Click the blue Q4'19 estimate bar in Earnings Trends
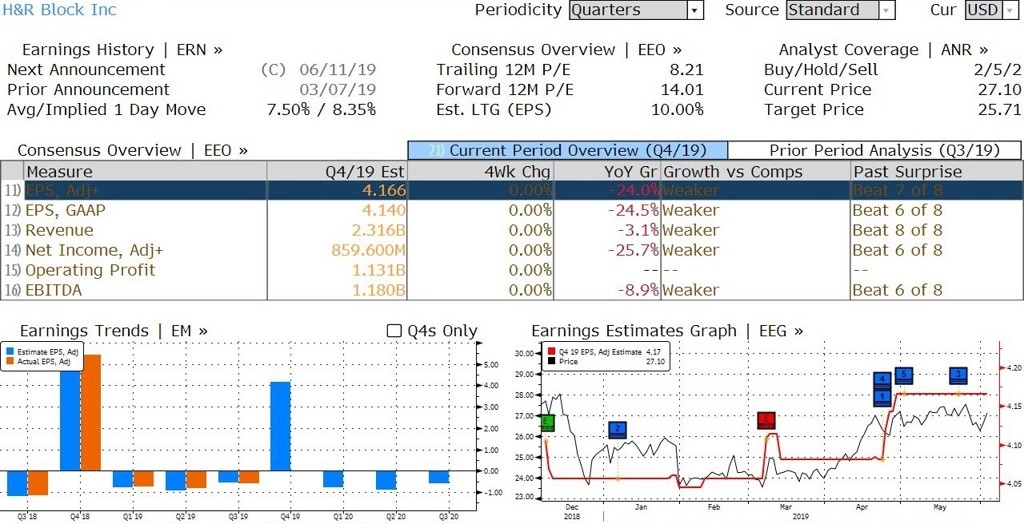Image resolution: width=1024 pixels, height=524 pixels. [x=280, y=426]
